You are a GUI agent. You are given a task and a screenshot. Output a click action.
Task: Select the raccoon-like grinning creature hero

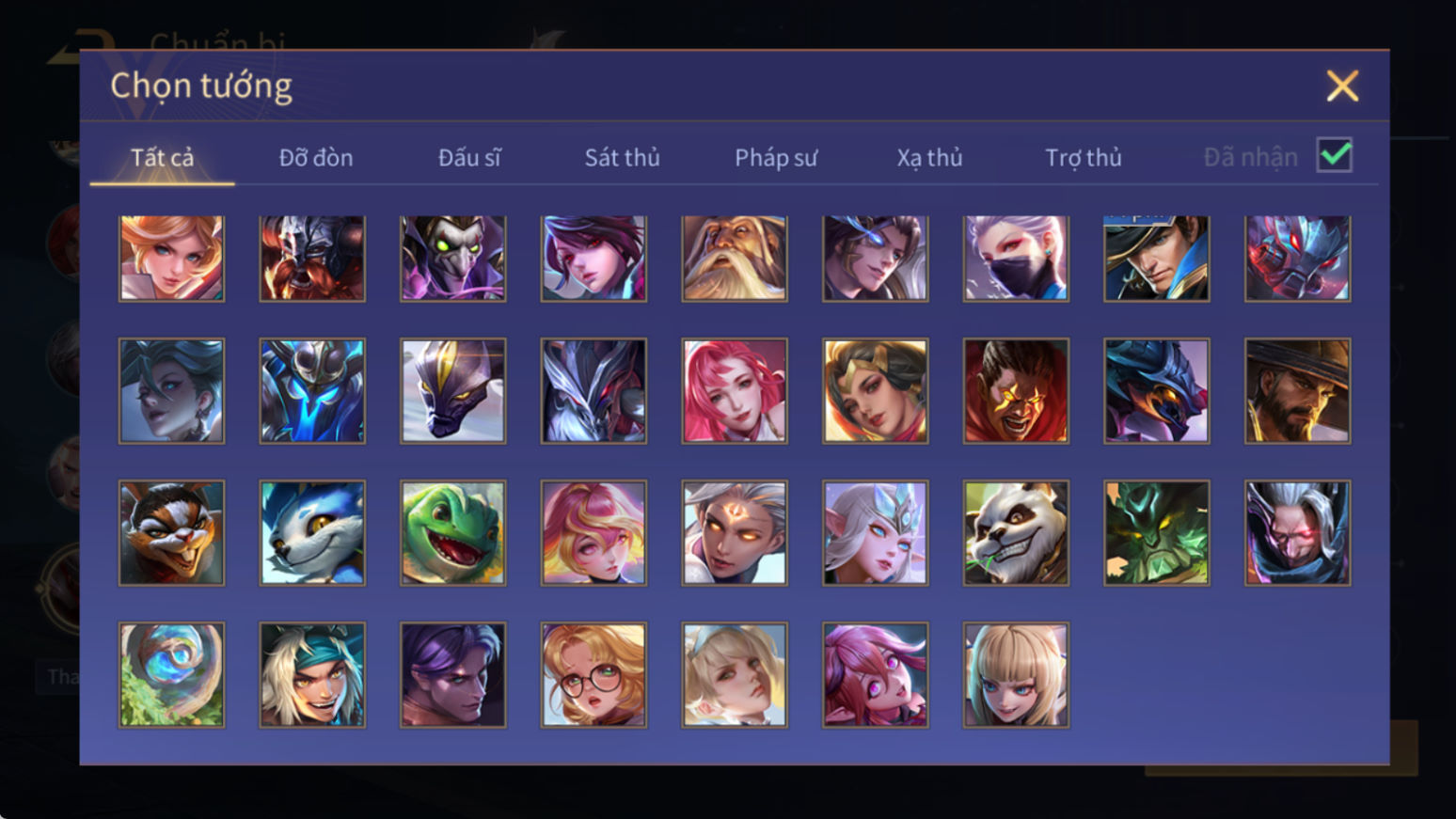(x=172, y=533)
